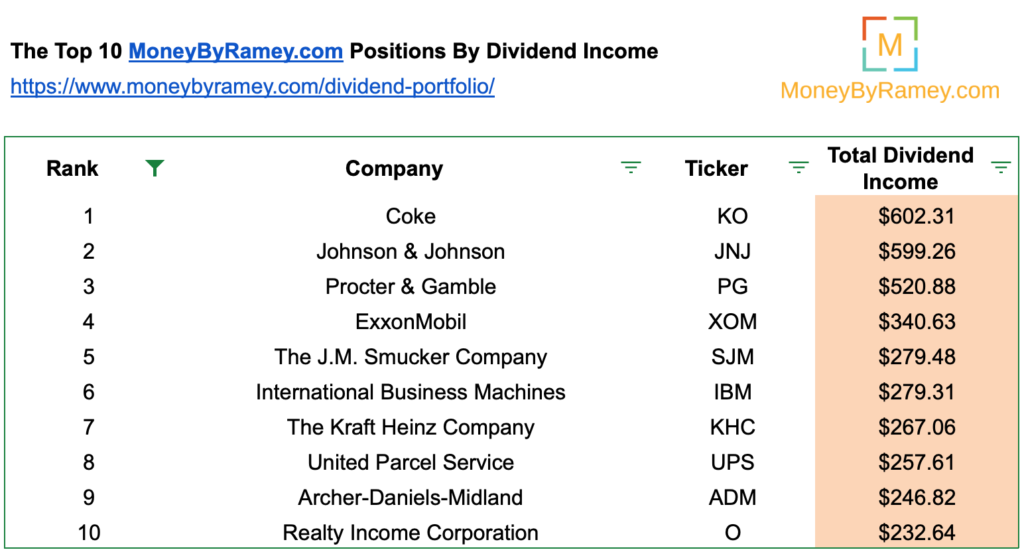Select the International Business Machines cell
This screenshot has width=1024, height=556.
(x=410, y=392)
